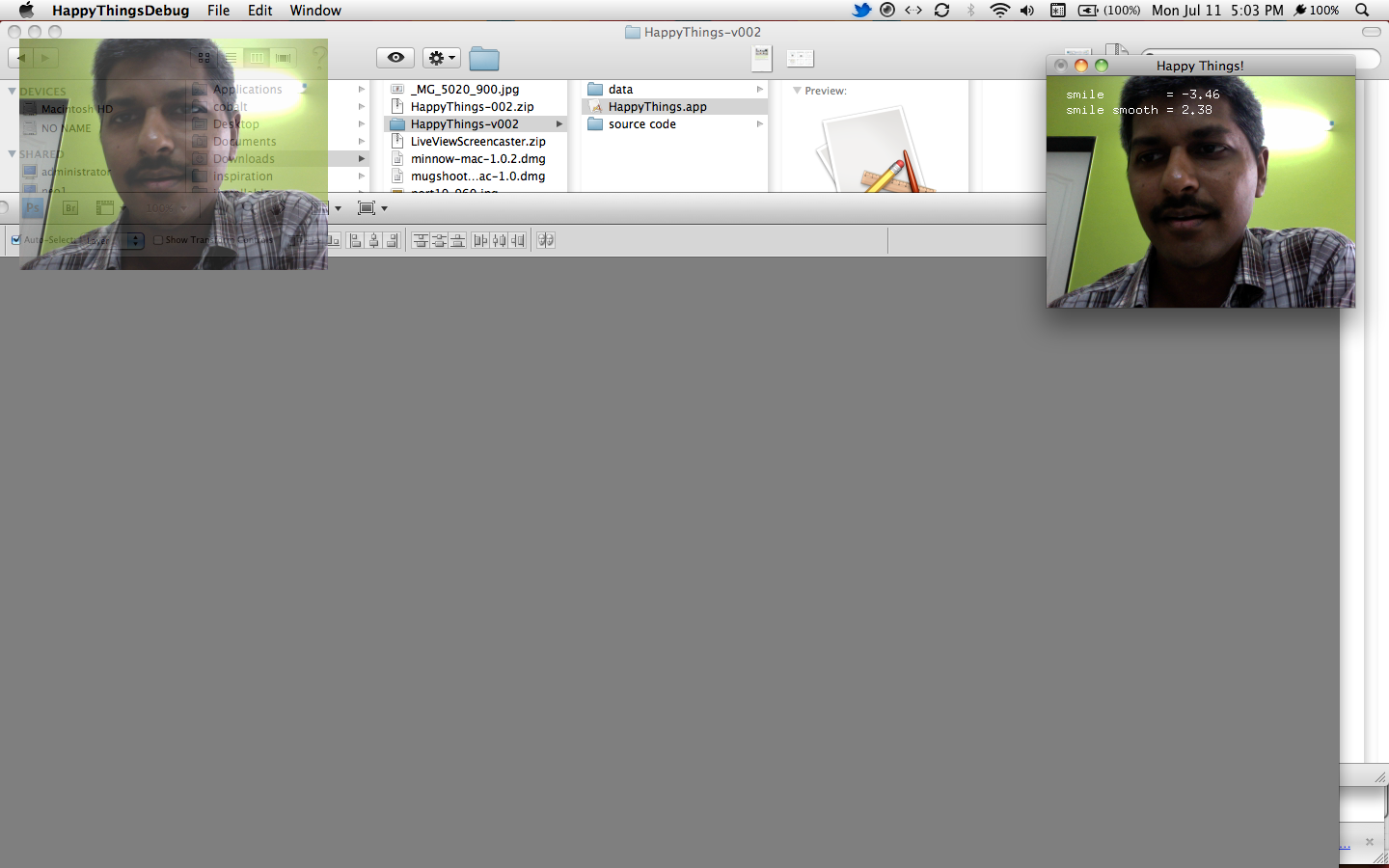Expand arrow beside HappyThings-v002 folder
The height and width of the screenshot is (868, 1389).
[x=558, y=123]
